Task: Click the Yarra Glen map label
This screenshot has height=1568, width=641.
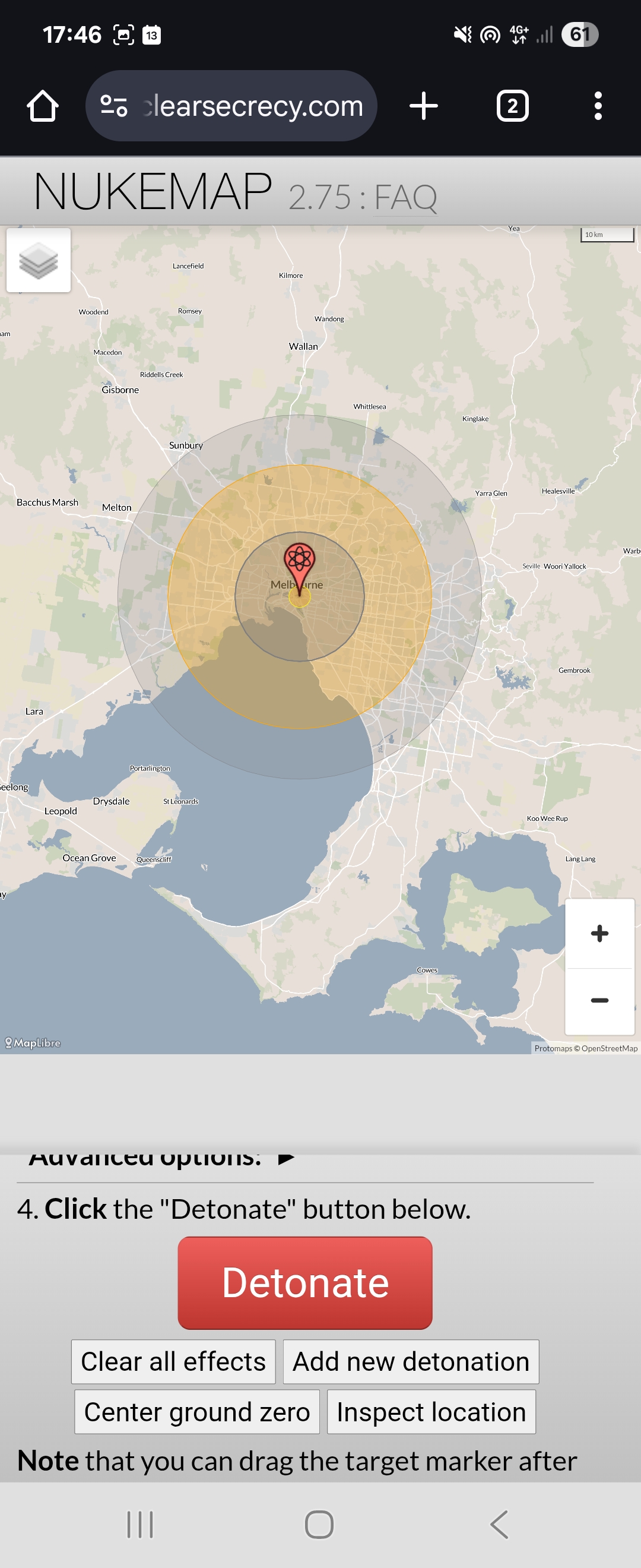Action: coord(491,493)
